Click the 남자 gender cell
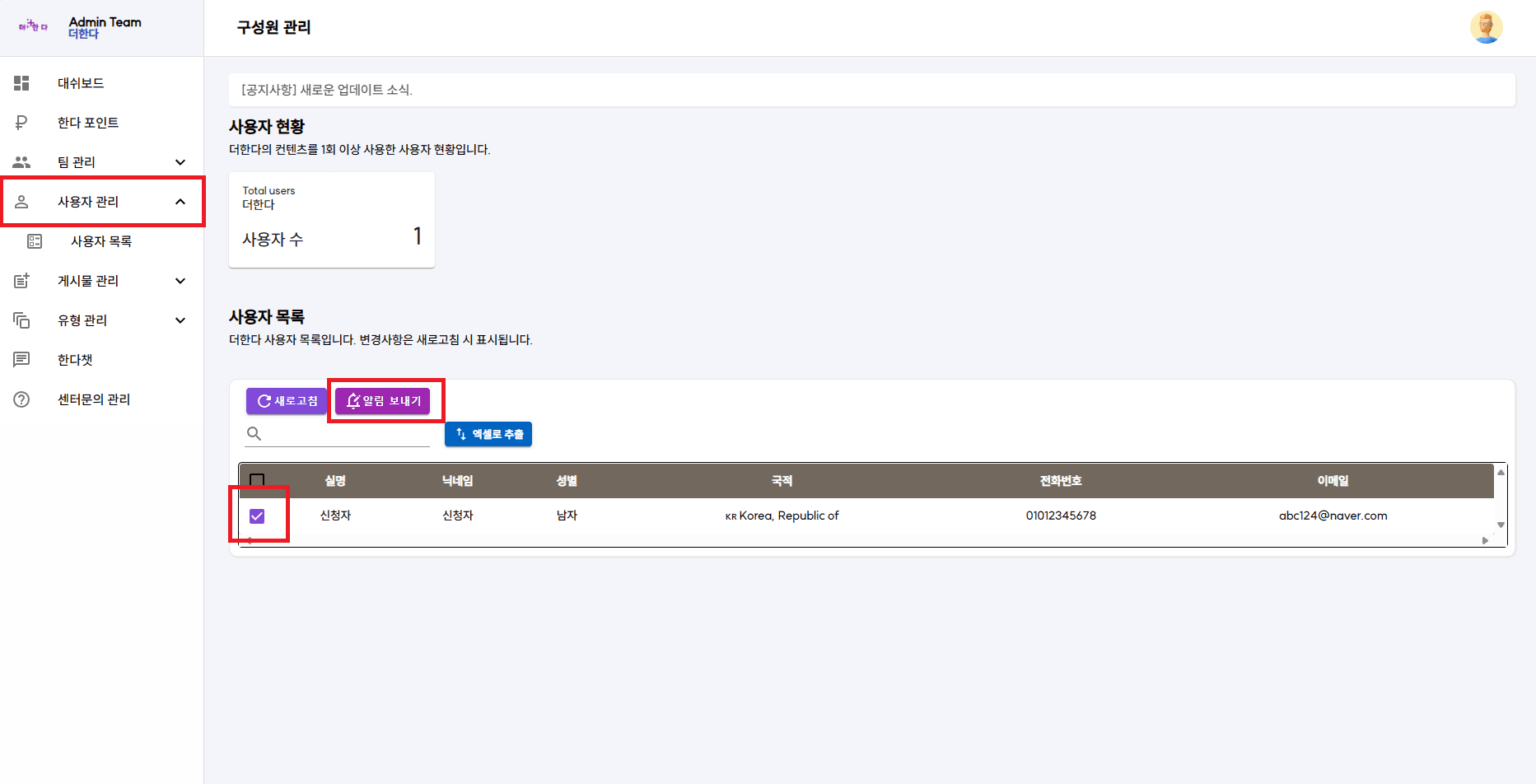 point(567,516)
